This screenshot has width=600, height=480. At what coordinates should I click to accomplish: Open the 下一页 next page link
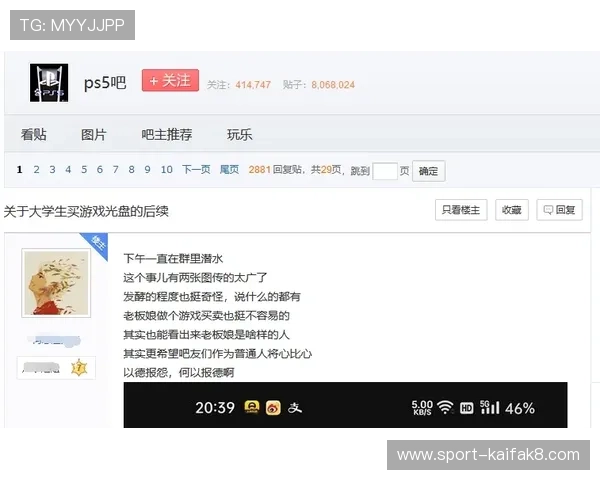[196, 169]
